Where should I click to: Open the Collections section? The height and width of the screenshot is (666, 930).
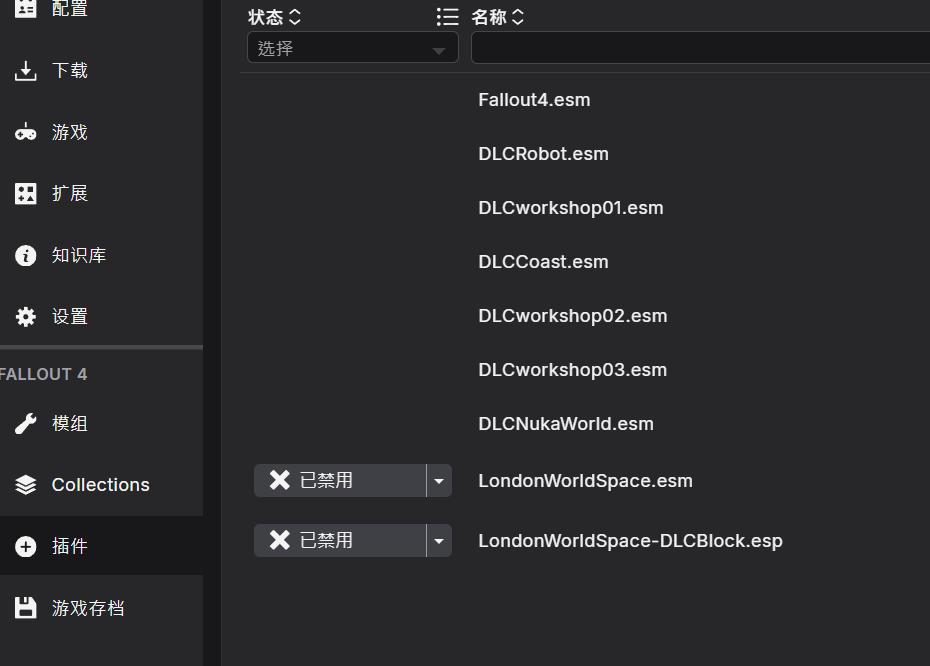click(99, 484)
